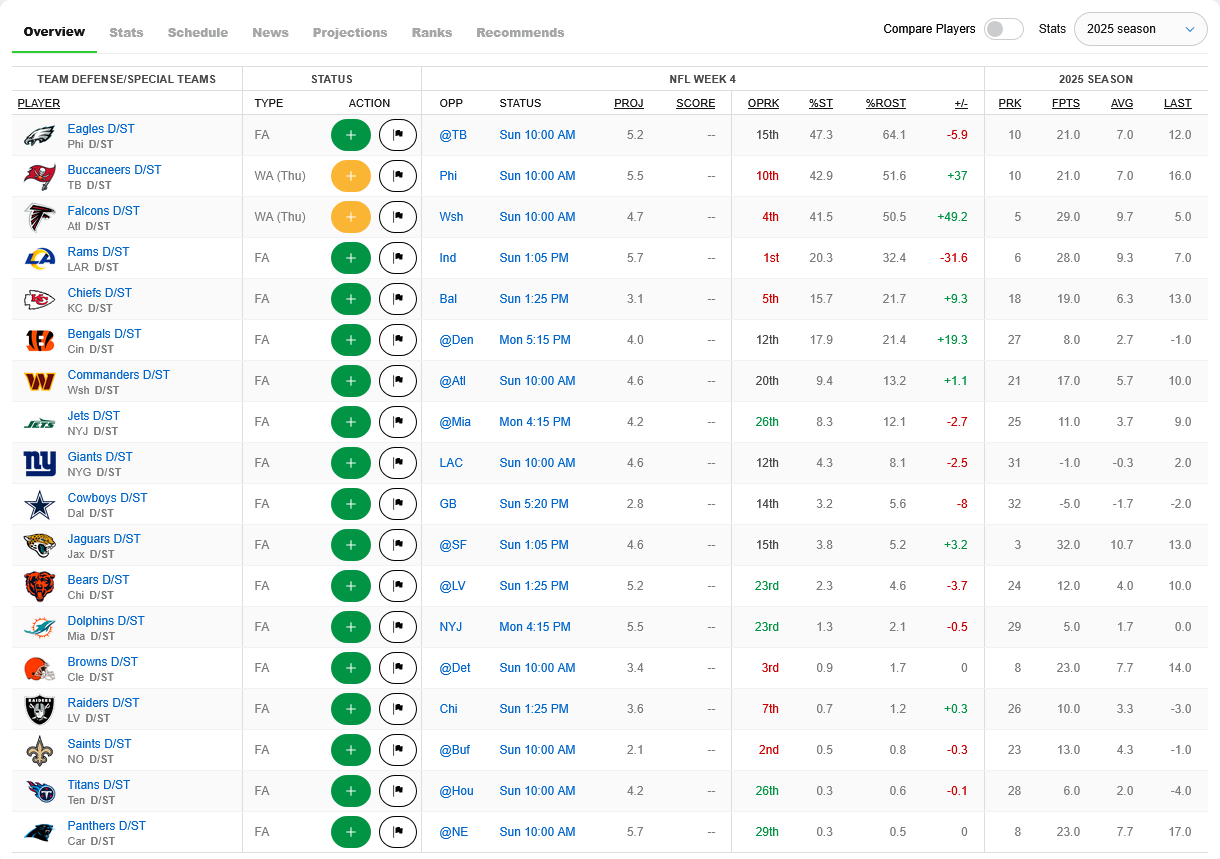This screenshot has height=859, width=1220.
Task: Flag Raiders D/ST to watch list
Action: pyautogui.click(x=398, y=709)
